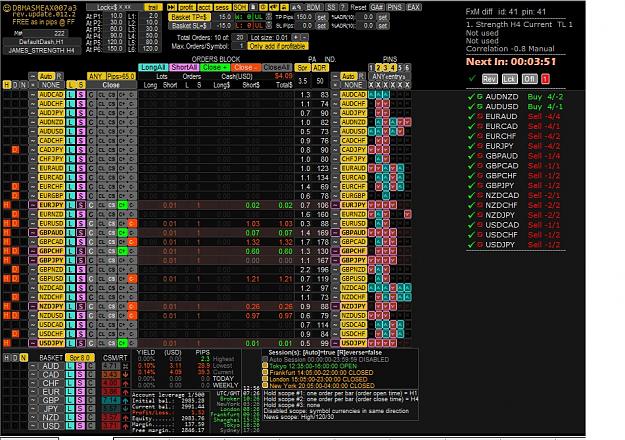Click the CS close-shorts icon for CADCHF
This screenshot has width=625, height=440.
112,141
